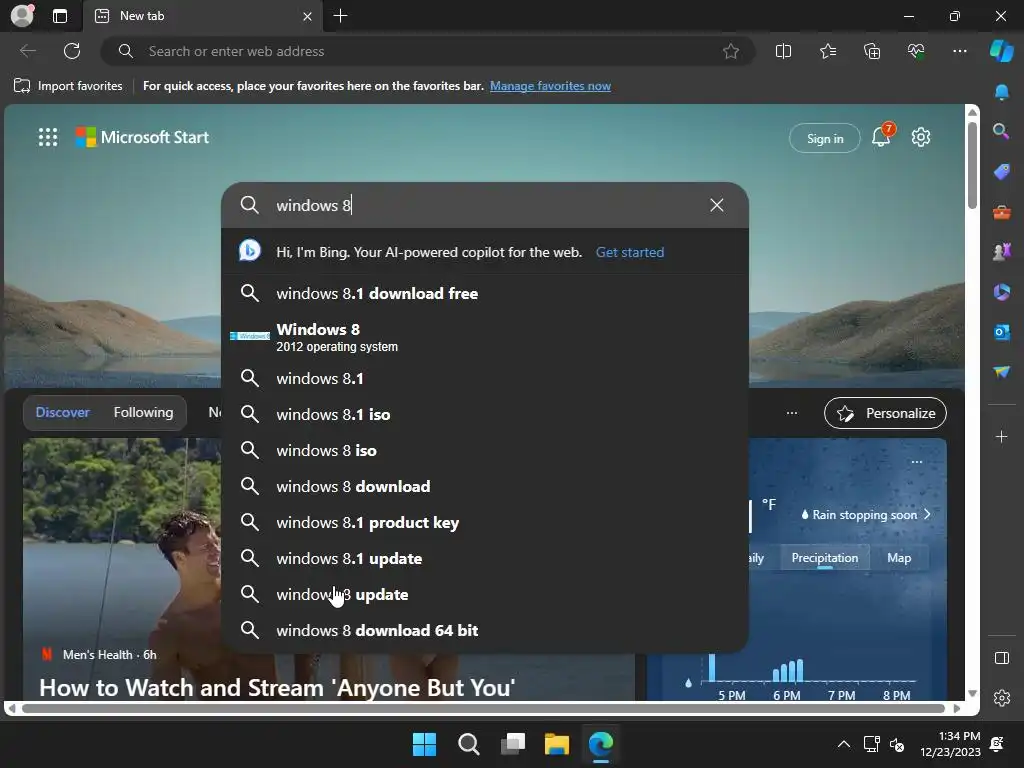
Task: Open the Edge profile avatar
Action: pos(22,15)
